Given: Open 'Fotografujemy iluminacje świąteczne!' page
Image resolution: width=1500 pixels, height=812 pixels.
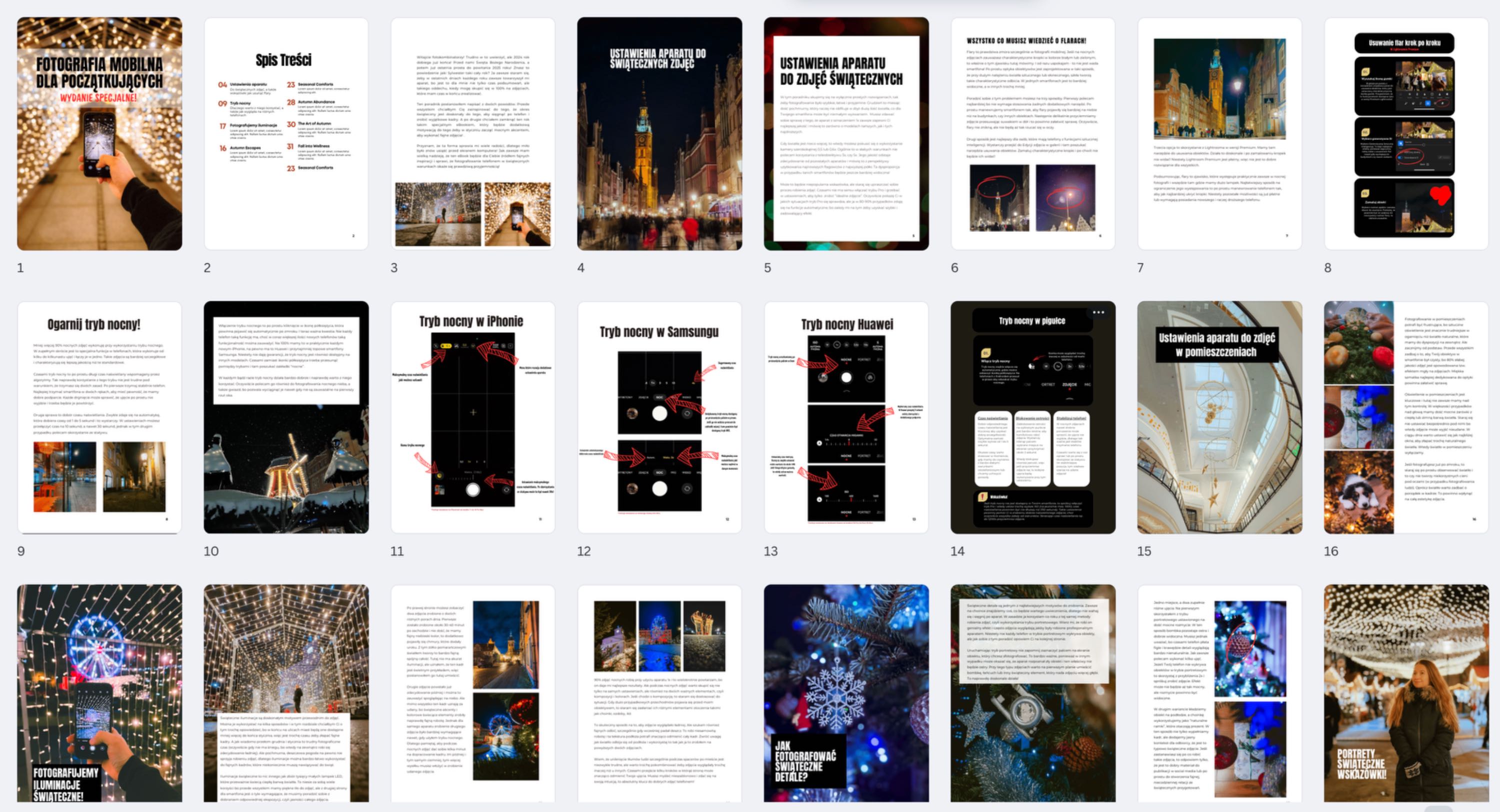Looking at the screenshot, I should (99, 693).
